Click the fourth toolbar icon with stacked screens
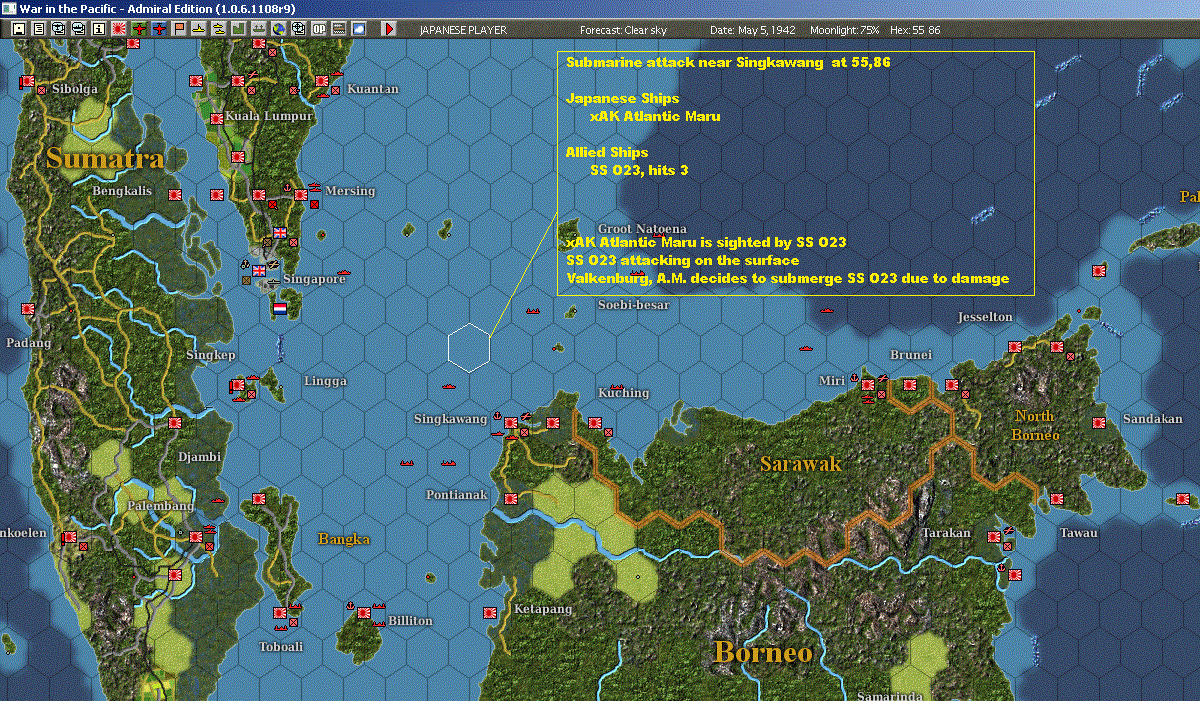 pos(78,29)
